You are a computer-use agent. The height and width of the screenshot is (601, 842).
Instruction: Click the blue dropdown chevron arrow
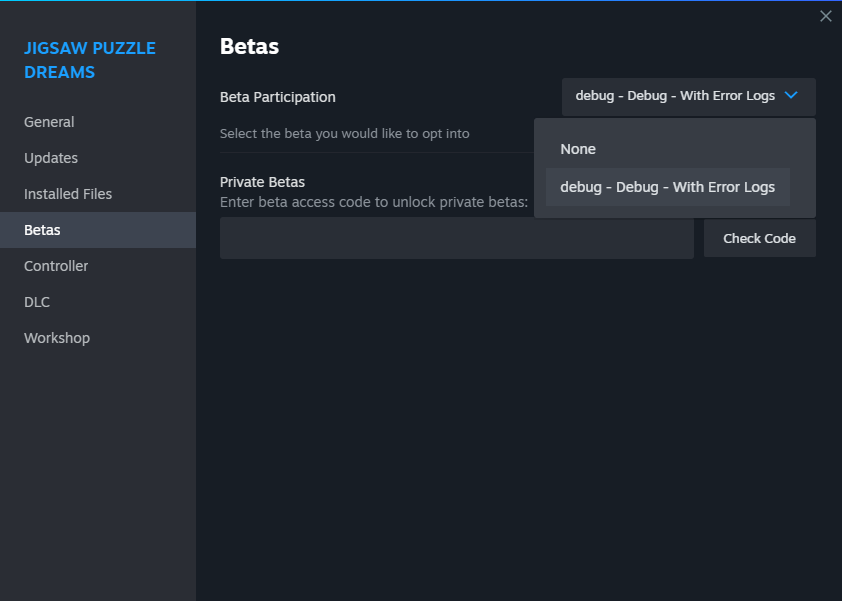[x=790, y=96]
